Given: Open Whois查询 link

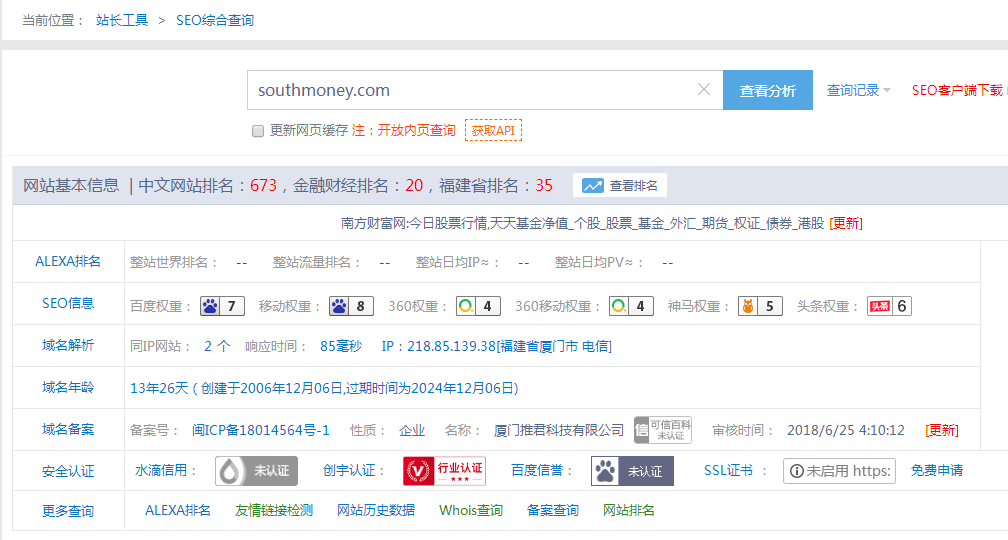Looking at the screenshot, I should 471,510.
